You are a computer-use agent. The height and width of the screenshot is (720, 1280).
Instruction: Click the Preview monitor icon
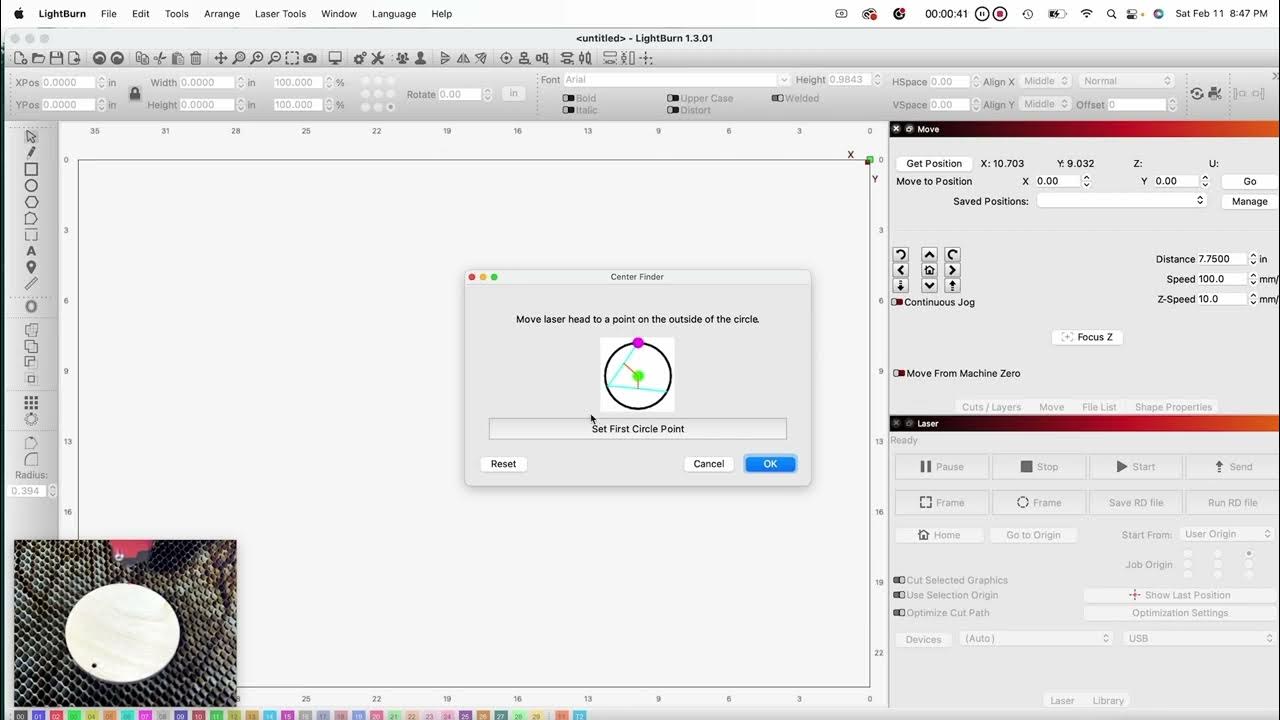tap(335, 58)
